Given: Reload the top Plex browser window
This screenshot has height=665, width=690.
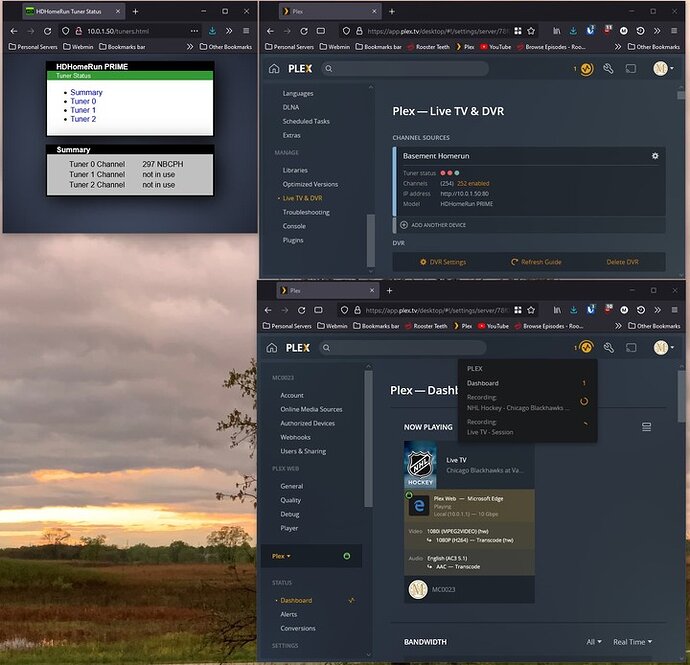Looking at the screenshot, I should pos(304,31).
